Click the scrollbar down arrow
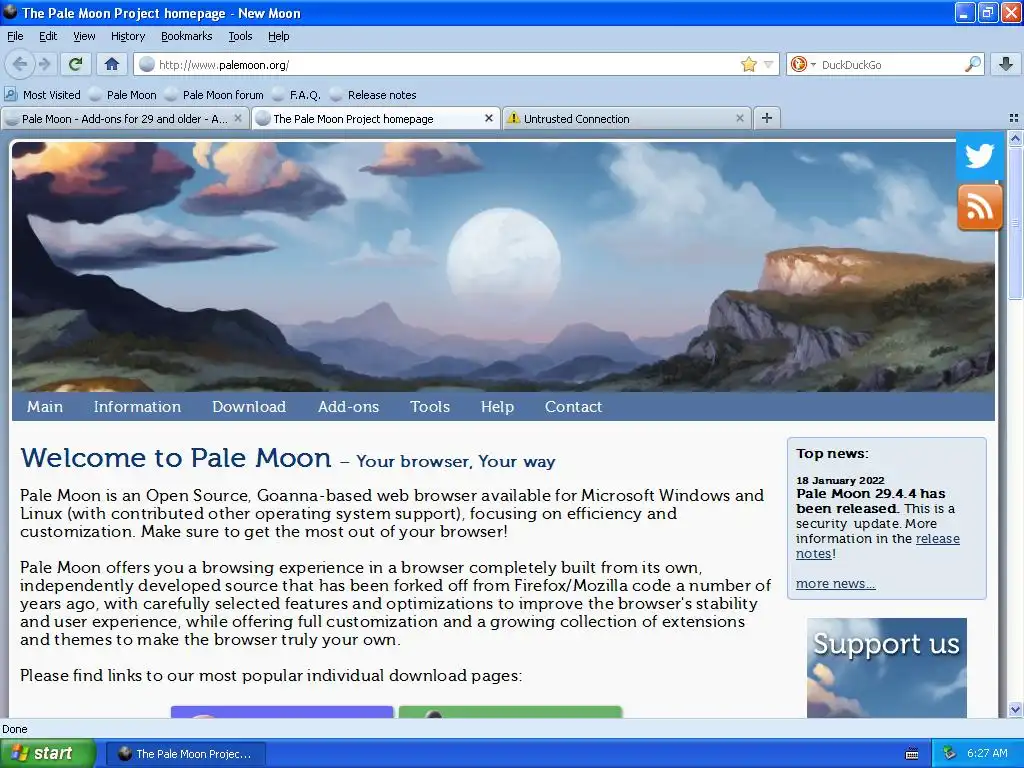The image size is (1024, 768). [x=1015, y=709]
